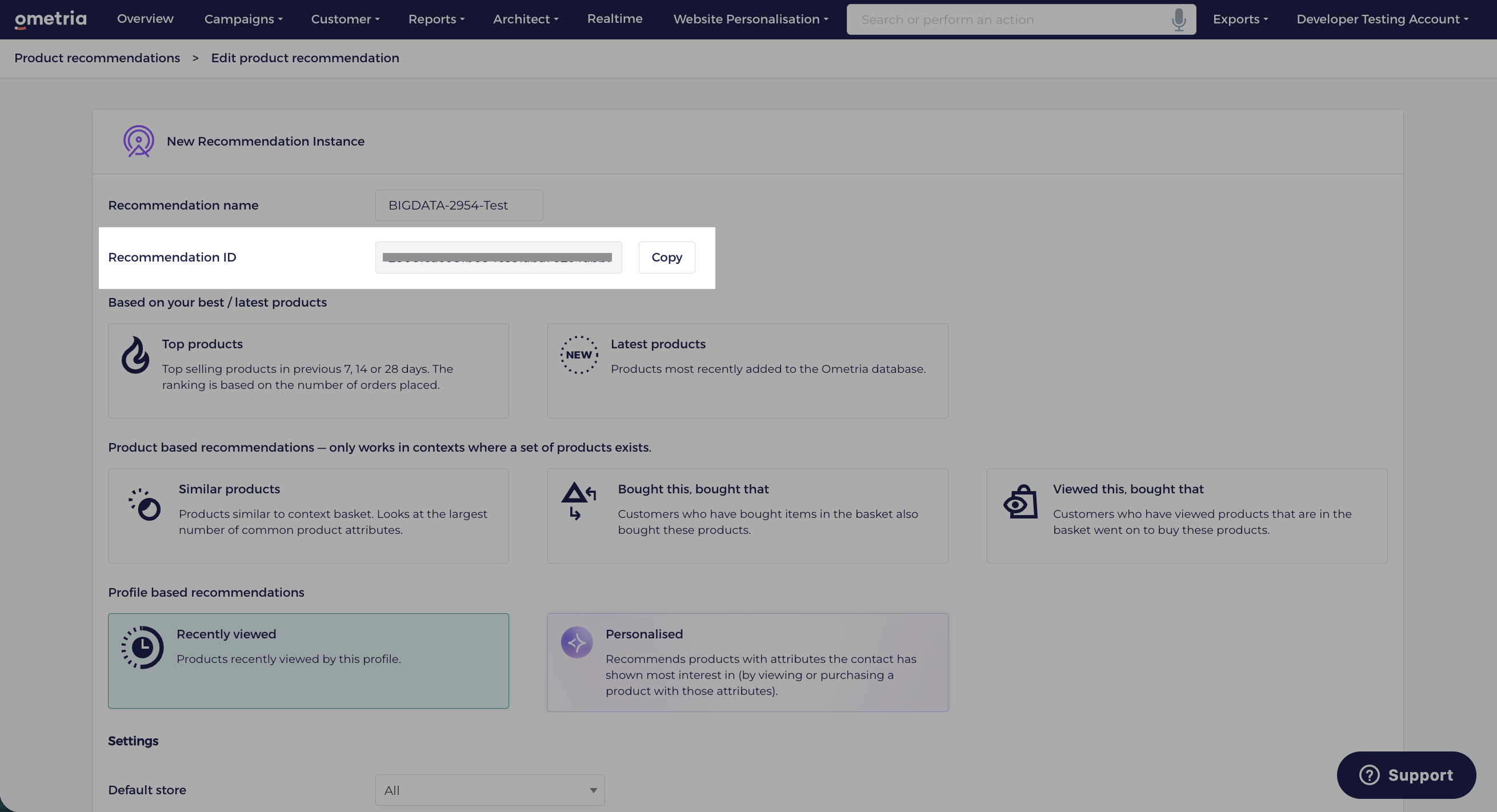The height and width of the screenshot is (812, 1497).
Task: Click the Similar products icon
Action: (145, 504)
